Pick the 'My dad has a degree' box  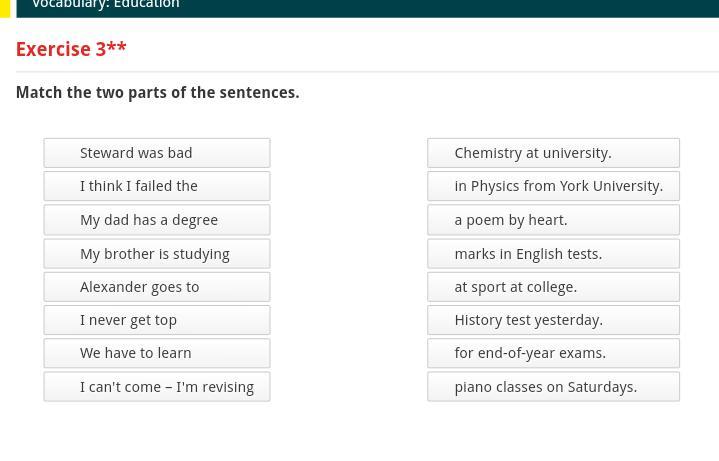pos(156,220)
